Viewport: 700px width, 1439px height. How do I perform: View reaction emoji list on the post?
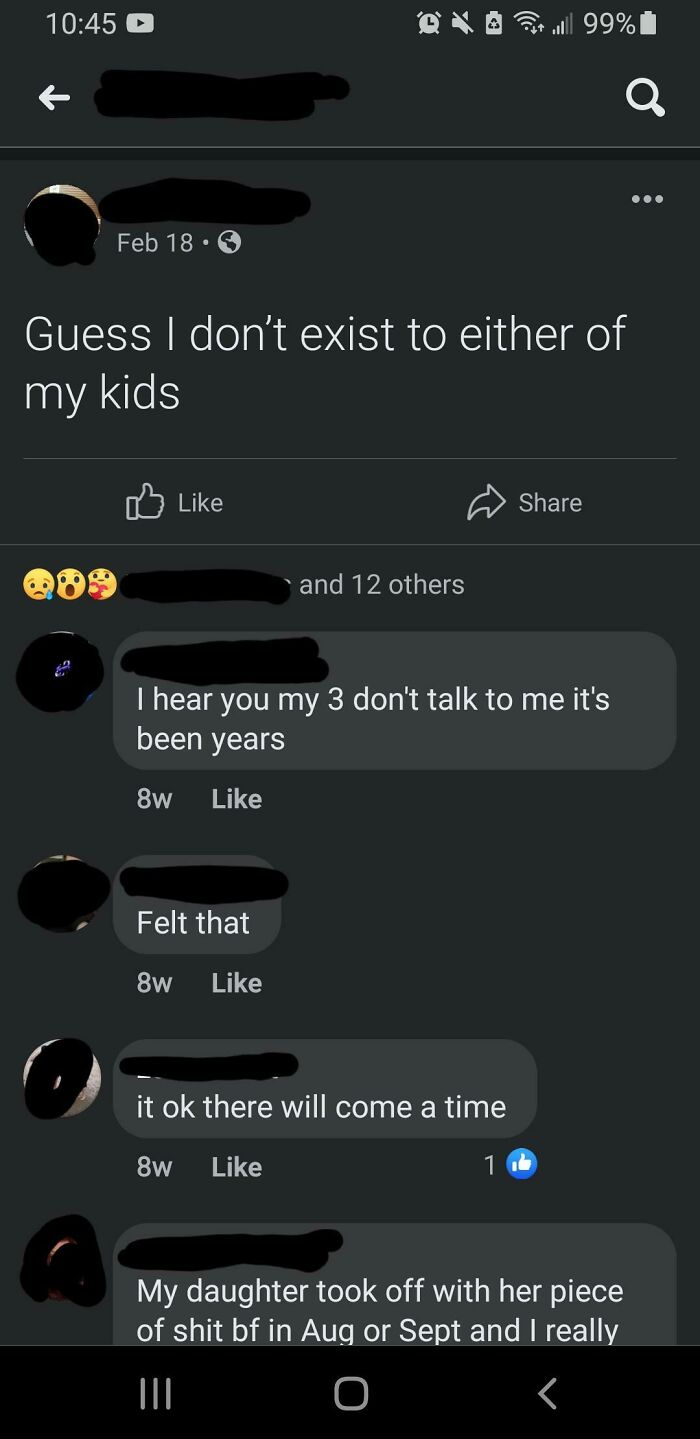(x=70, y=584)
